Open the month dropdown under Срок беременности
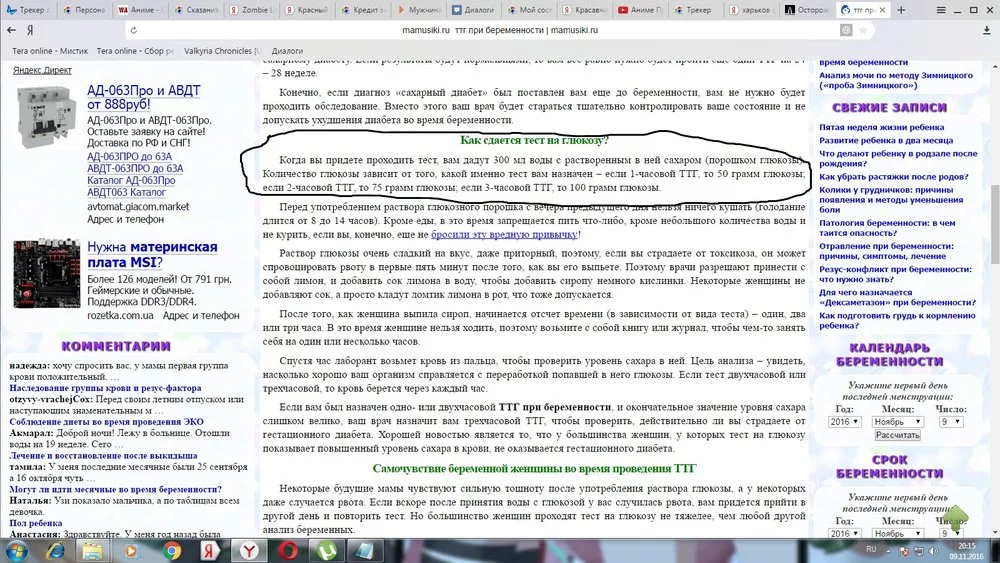1000x563 pixels. 898,533
